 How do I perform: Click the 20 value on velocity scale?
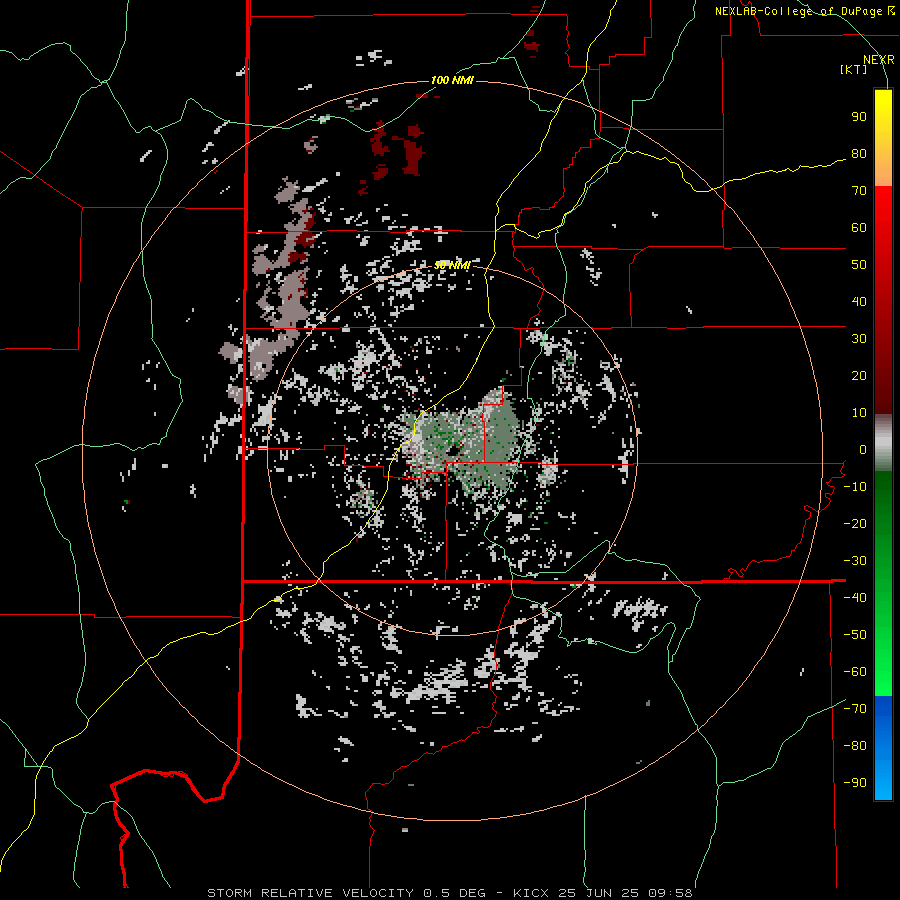pyautogui.click(x=859, y=376)
